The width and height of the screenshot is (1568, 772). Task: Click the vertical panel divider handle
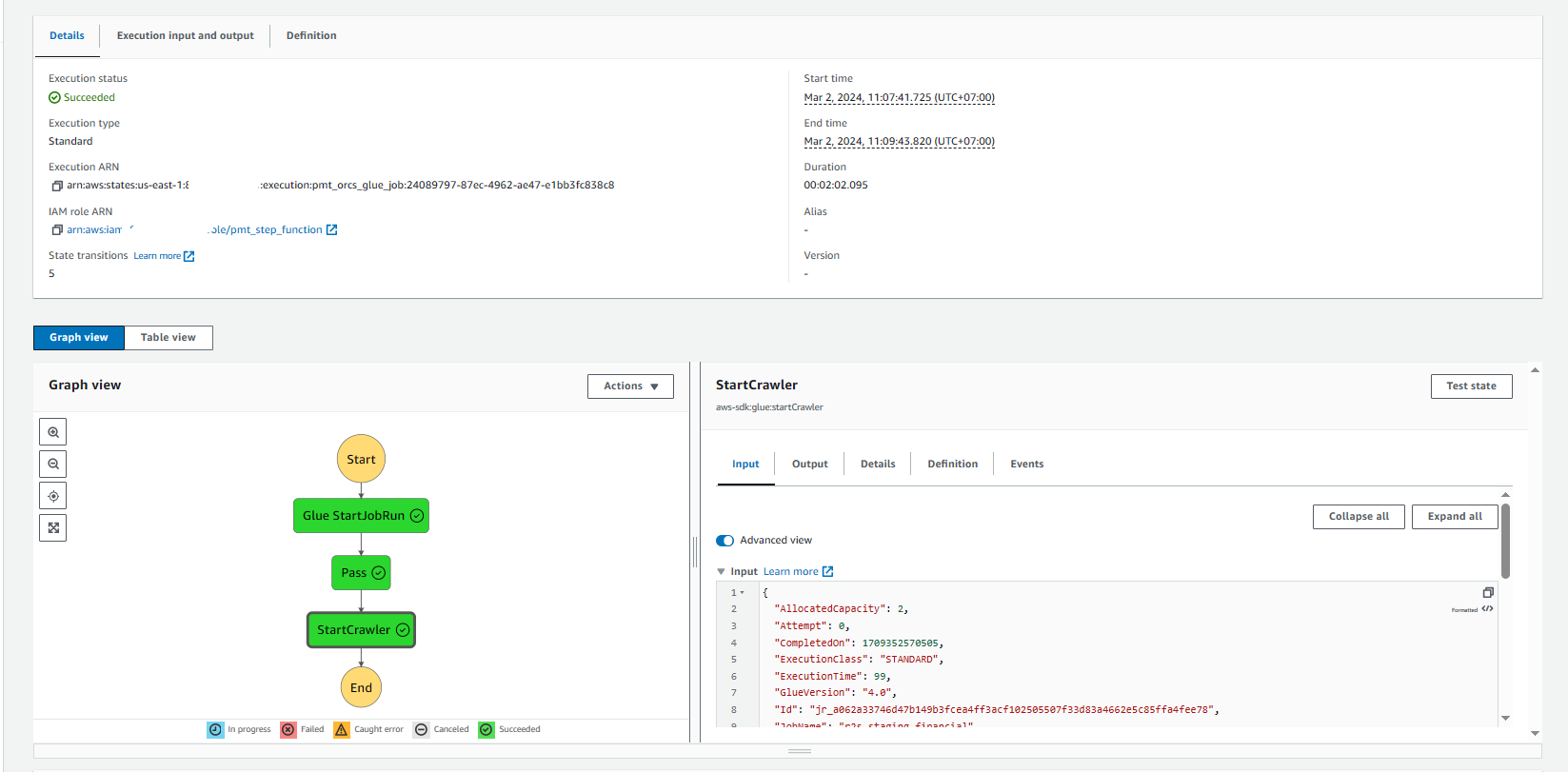coord(695,552)
